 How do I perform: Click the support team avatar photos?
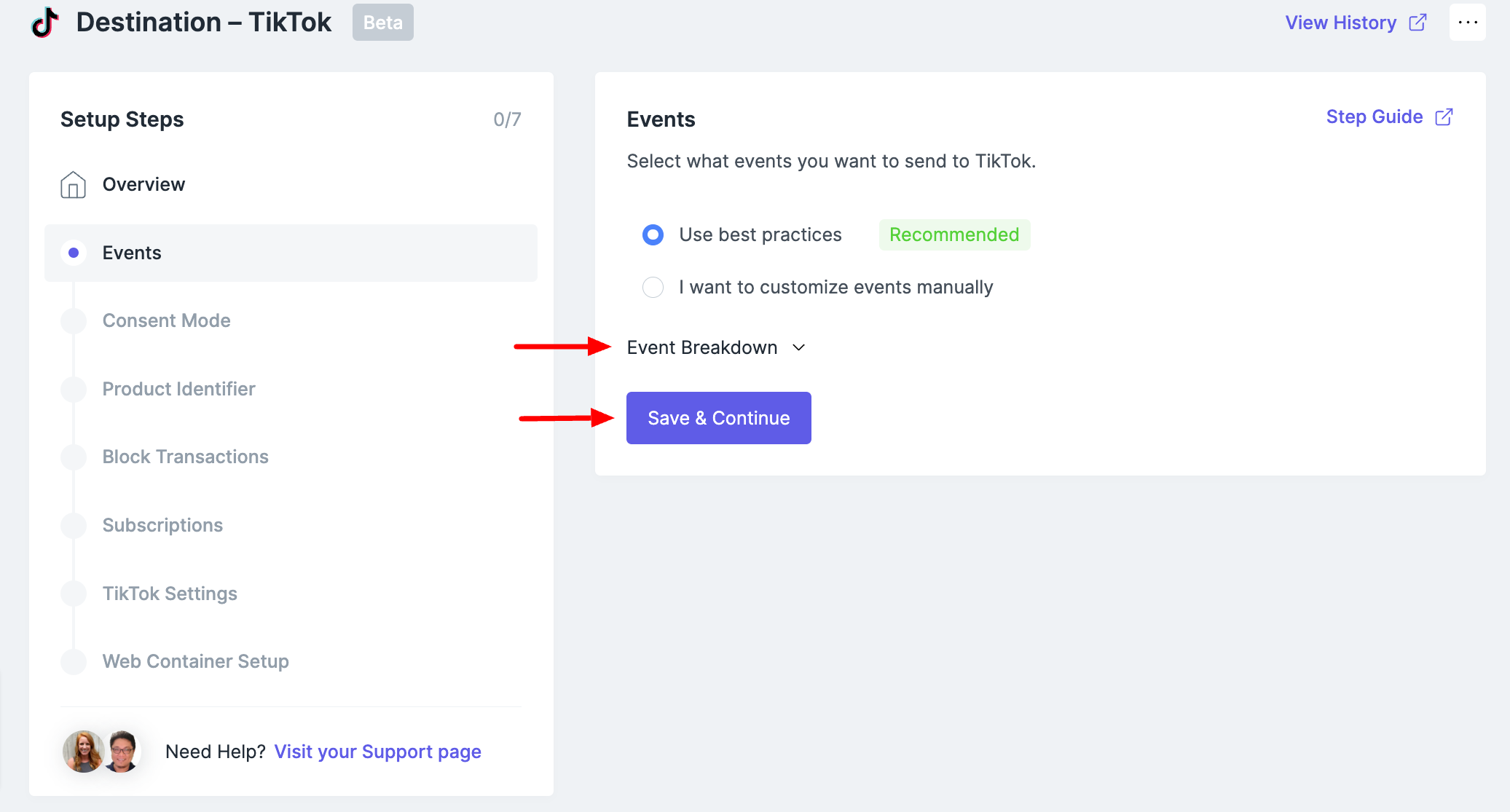click(x=102, y=751)
